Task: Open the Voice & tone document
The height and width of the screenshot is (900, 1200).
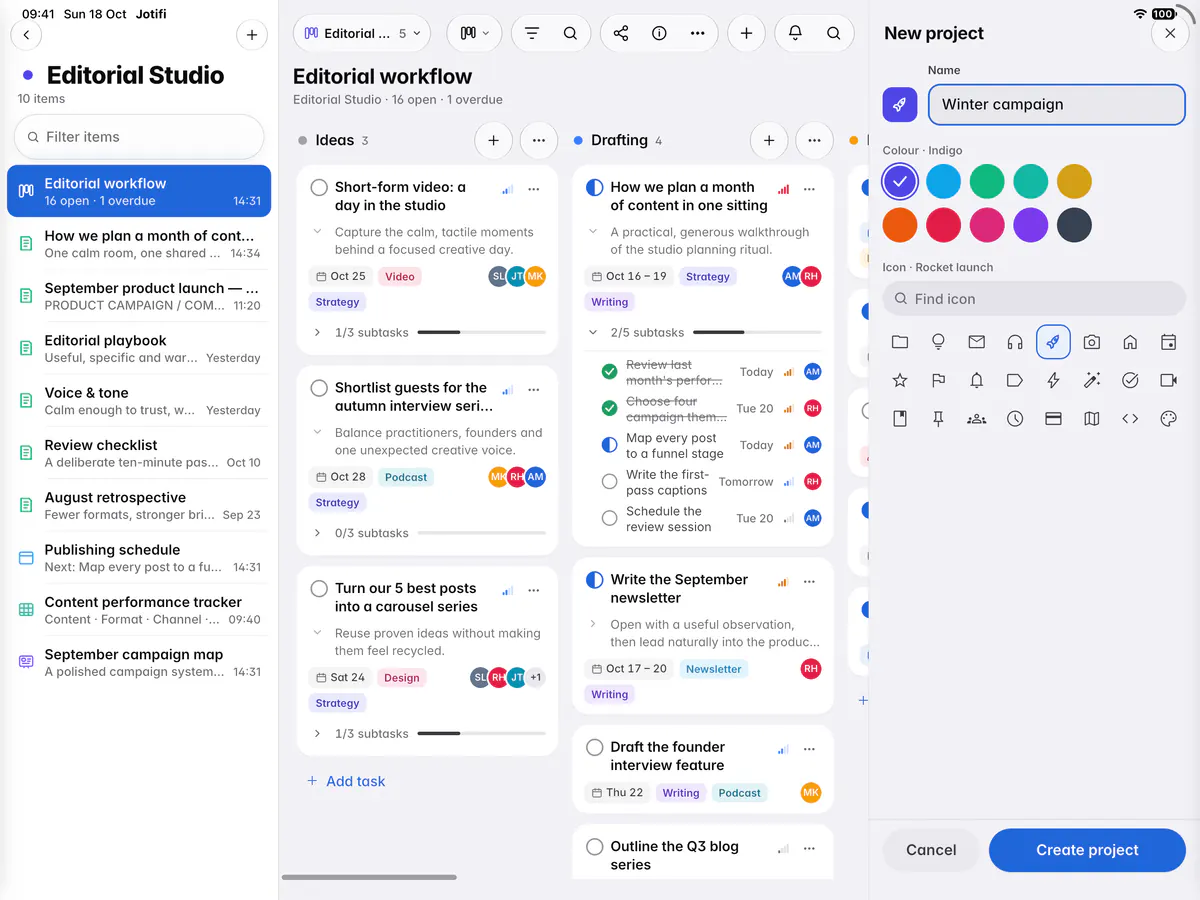Action: (139, 401)
